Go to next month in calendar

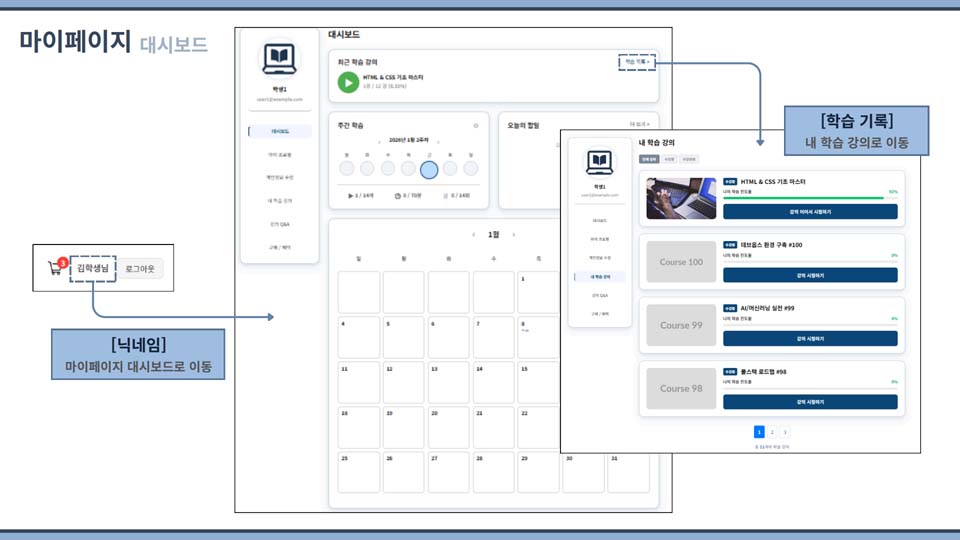coord(514,235)
